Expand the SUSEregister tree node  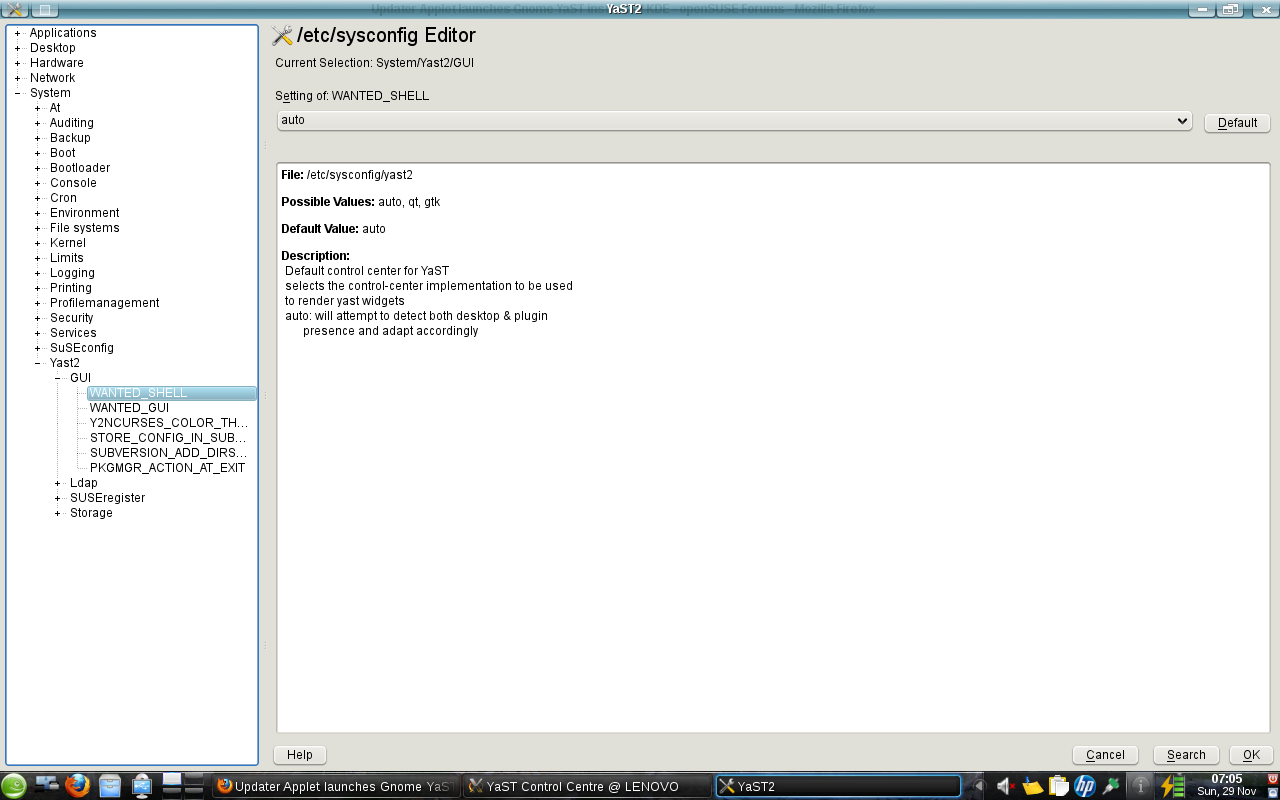pos(58,498)
